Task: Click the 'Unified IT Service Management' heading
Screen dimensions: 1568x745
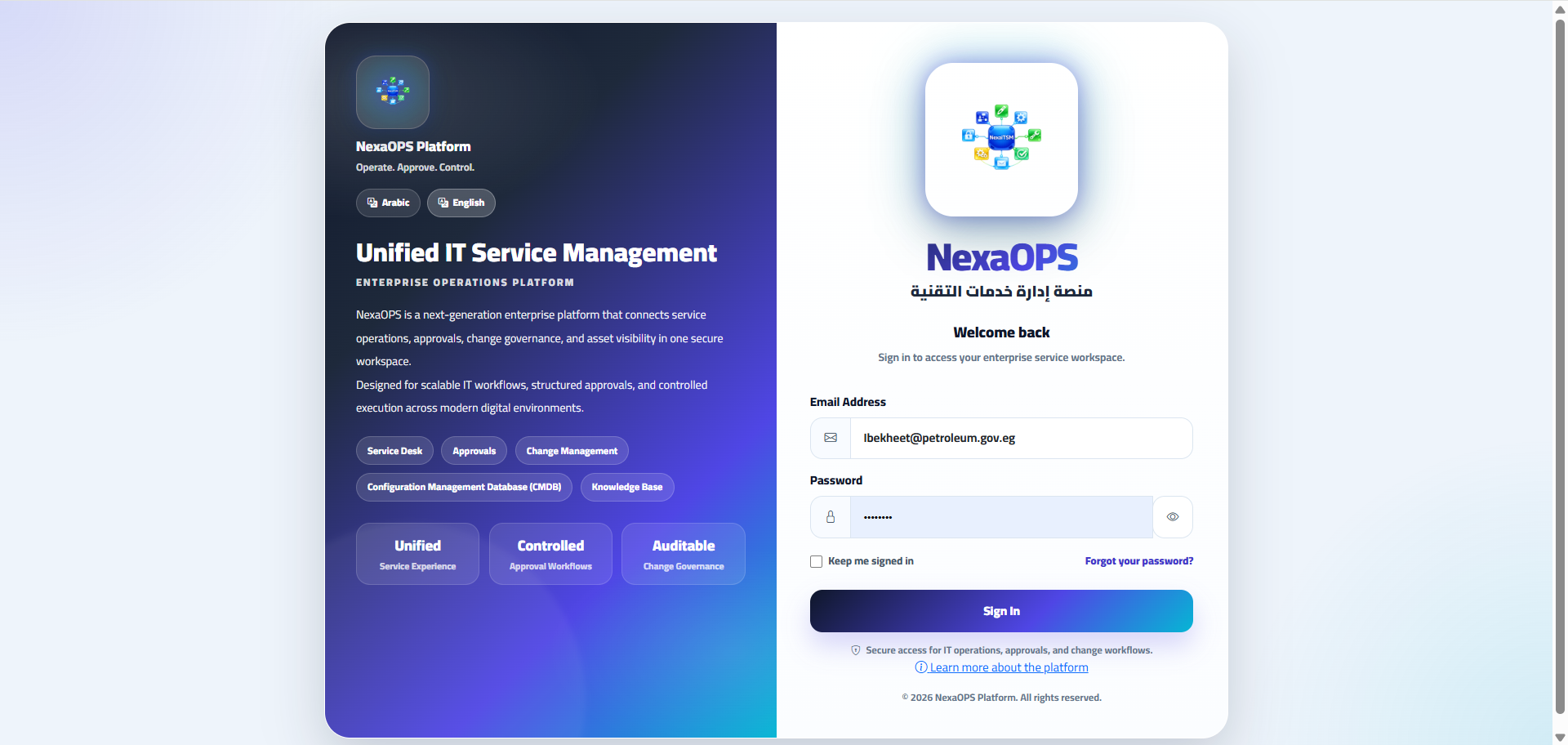Action: click(x=537, y=253)
